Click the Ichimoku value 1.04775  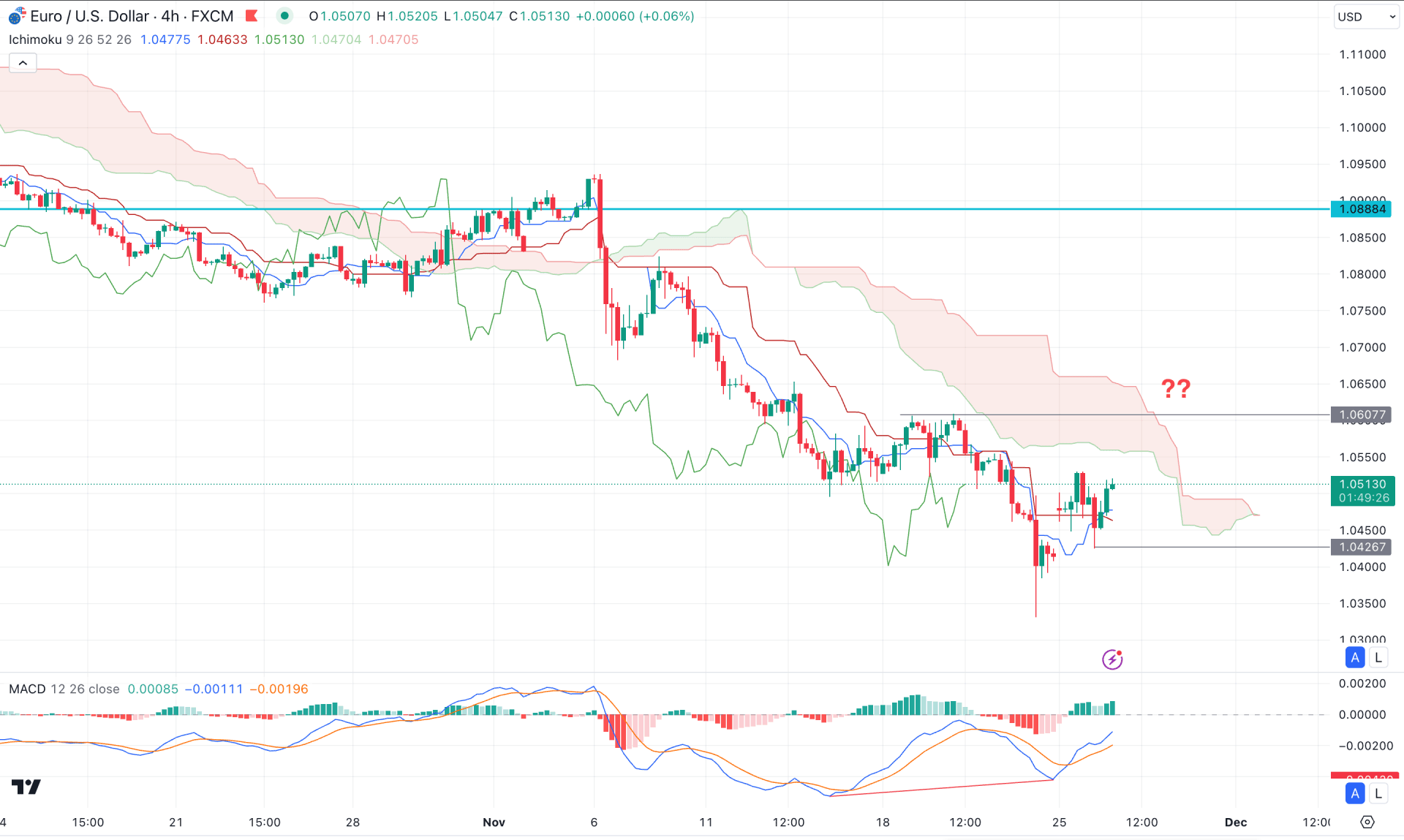click(165, 39)
